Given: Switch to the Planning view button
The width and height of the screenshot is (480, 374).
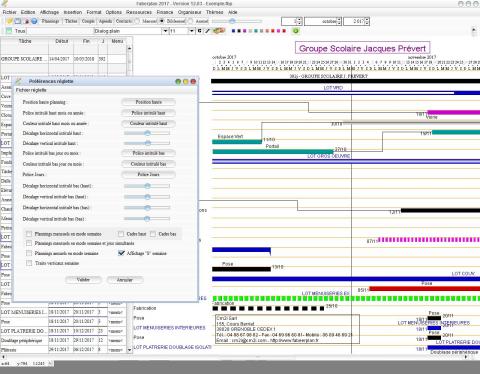Looking at the screenshot, I should (x=50, y=21).
